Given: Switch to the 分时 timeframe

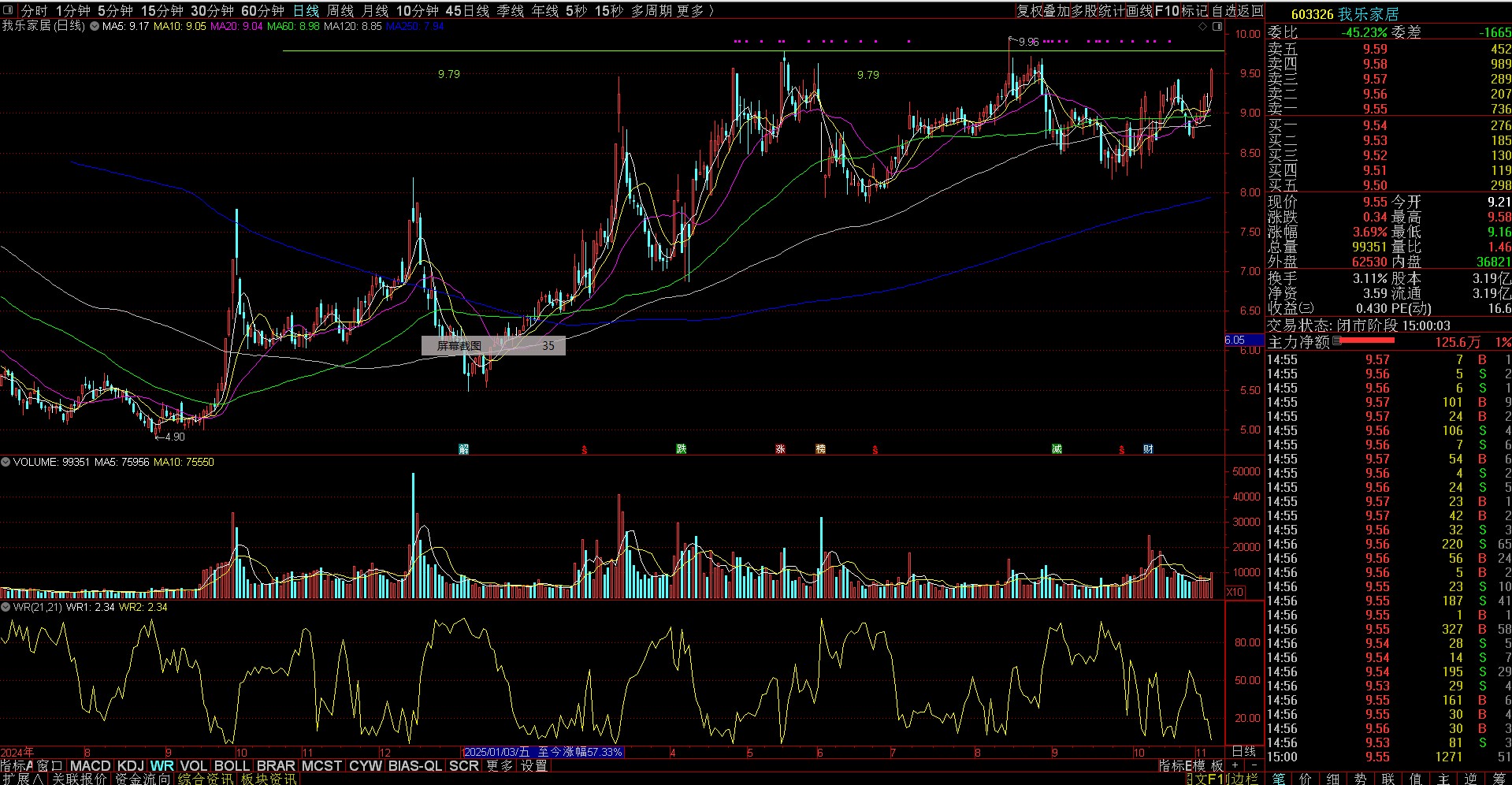Looking at the screenshot, I should point(35,11).
